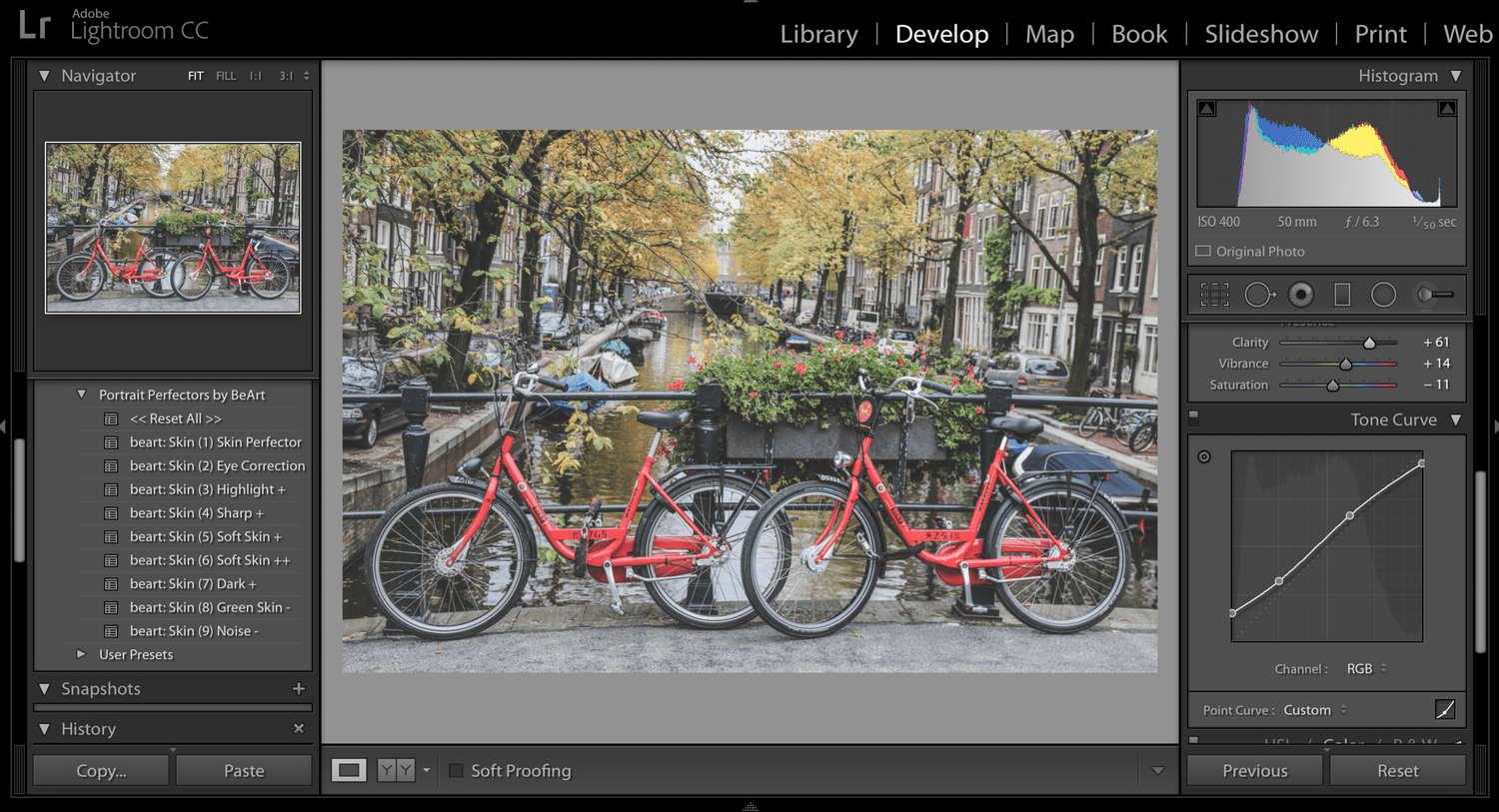This screenshot has width=1499, height=812.
Task: Open the Tone Curve point editor icon
Action: pyautogui.click(x=1445, y=709)
